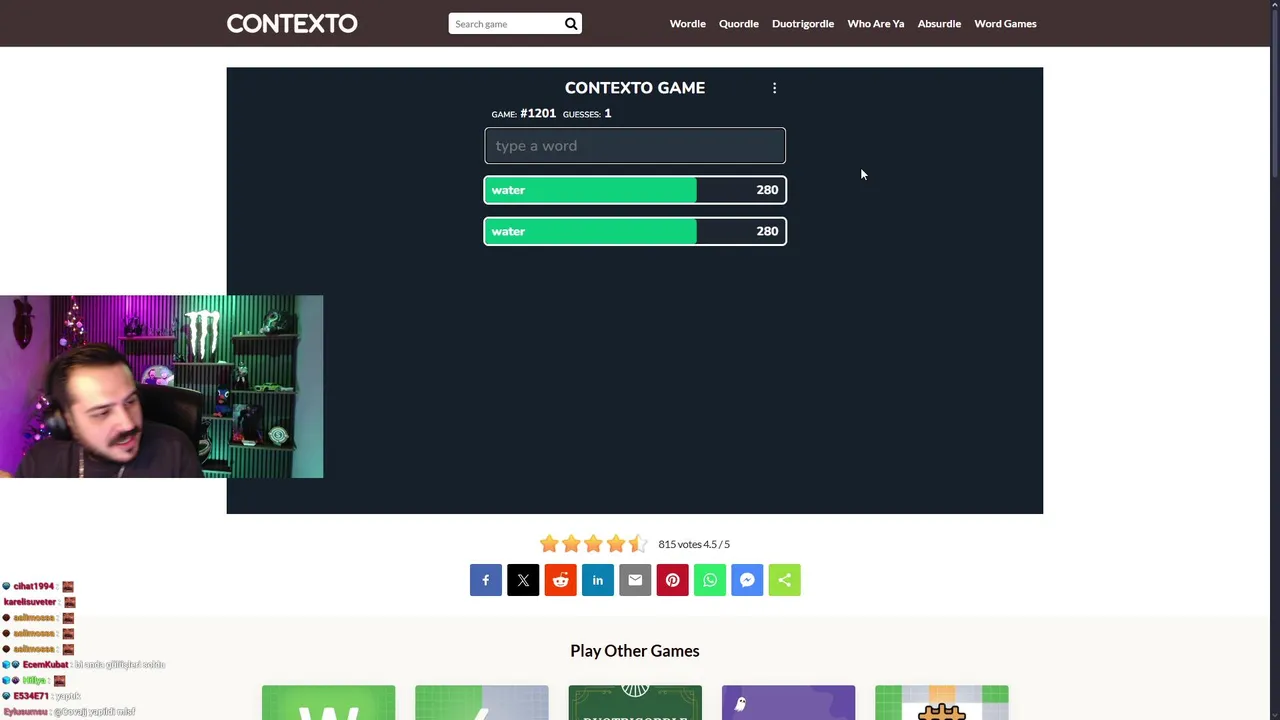Click the webcam overlay of streamer
This screenshot has height=720, width=1280.
pyautogui.click(x=162, y=386)
